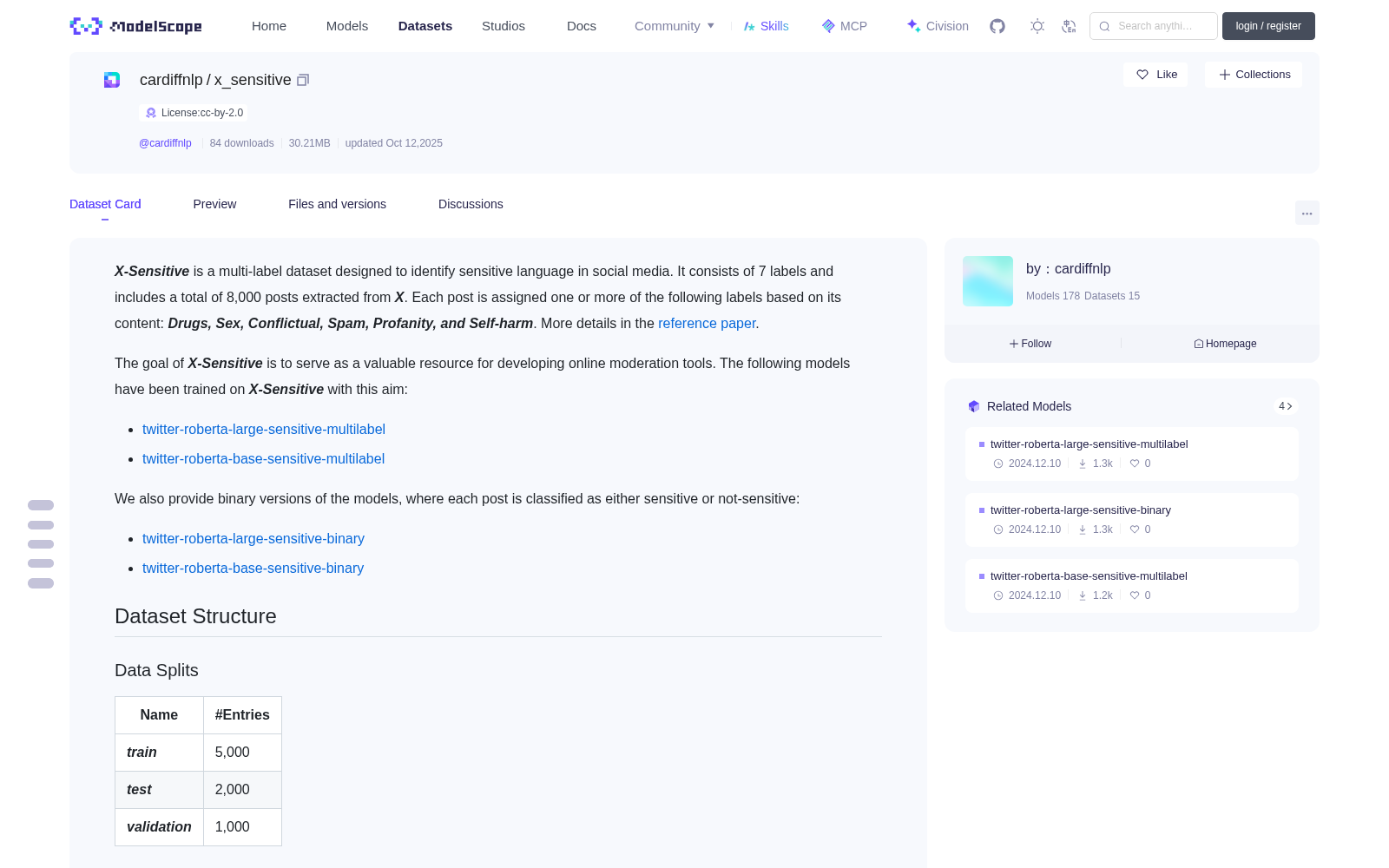Open the Skills page
This screenshot has height=868, width=1389.
(x=766, y=26)
